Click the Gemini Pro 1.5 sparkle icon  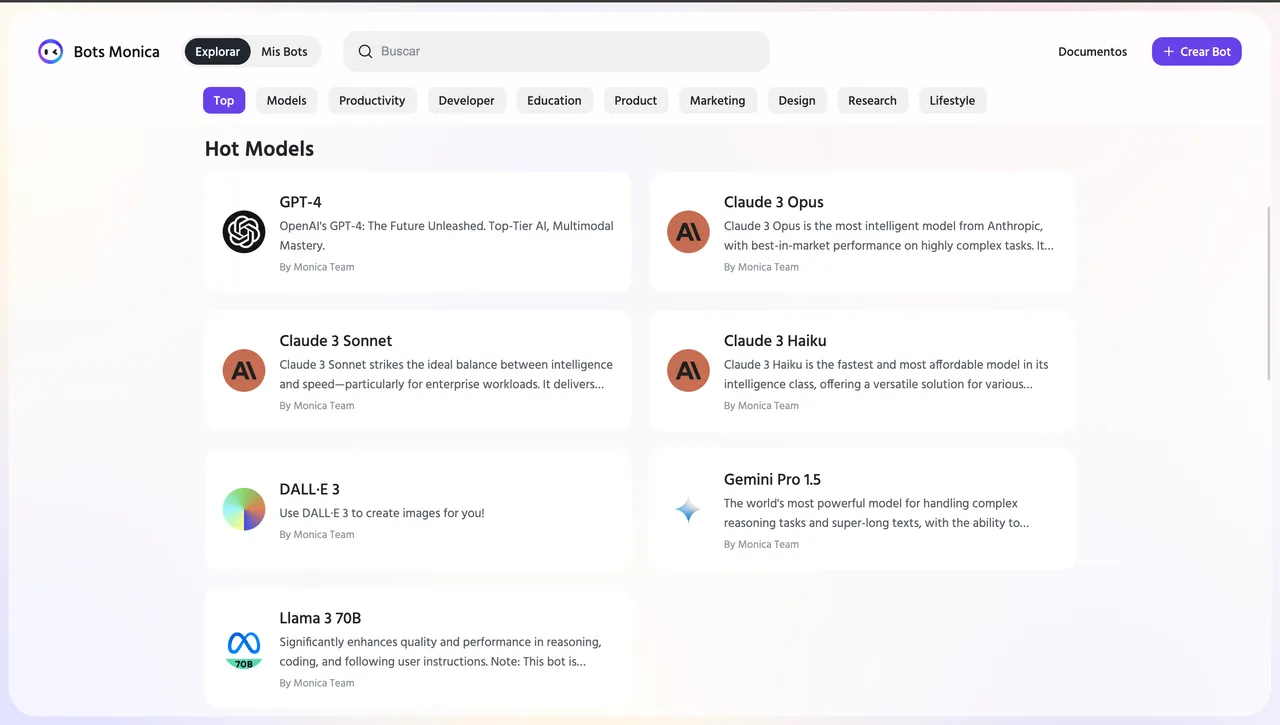pos(688,511)
